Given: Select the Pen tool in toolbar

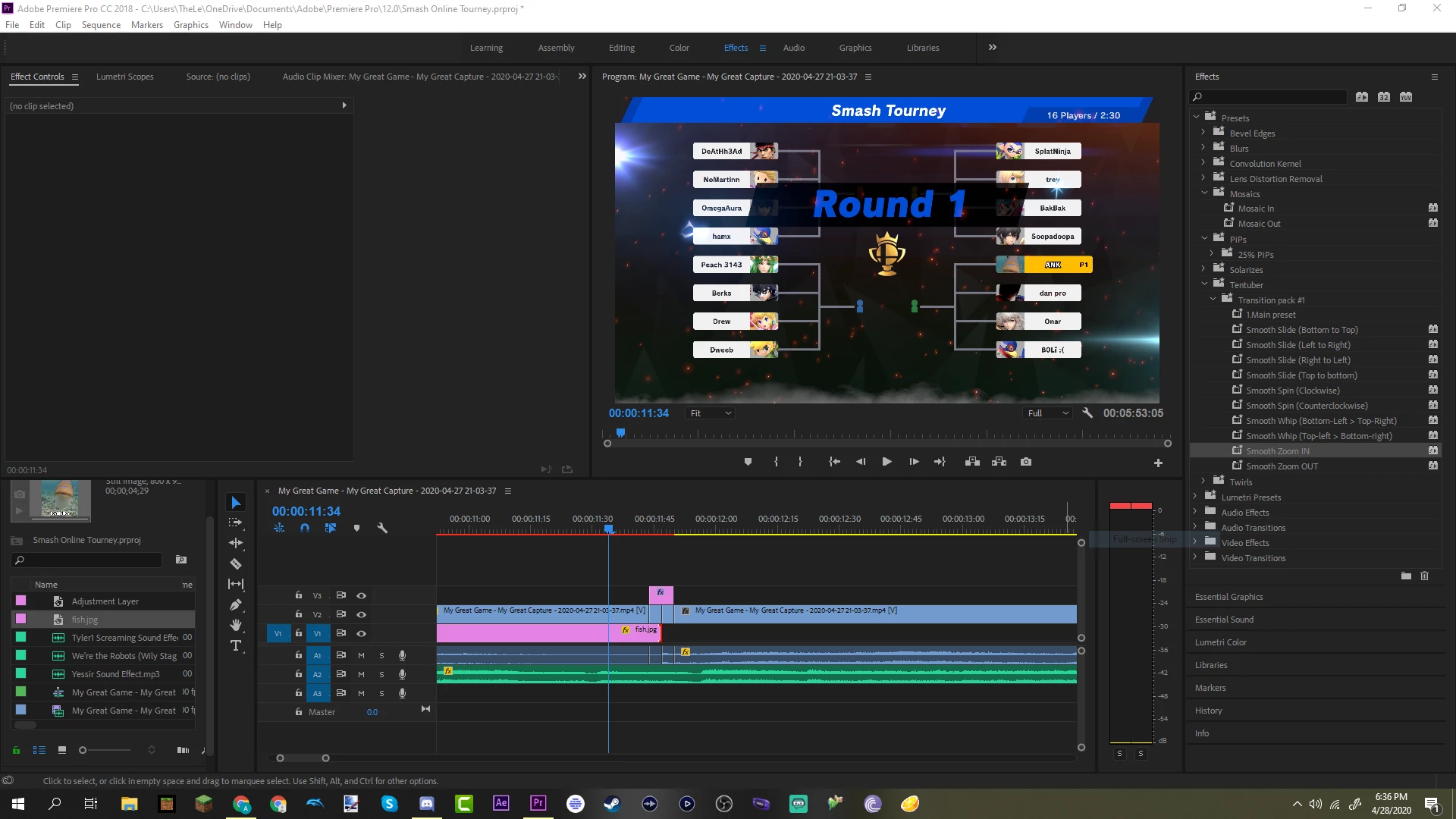Looking at the screenshot, I should (x=236, y=605).
